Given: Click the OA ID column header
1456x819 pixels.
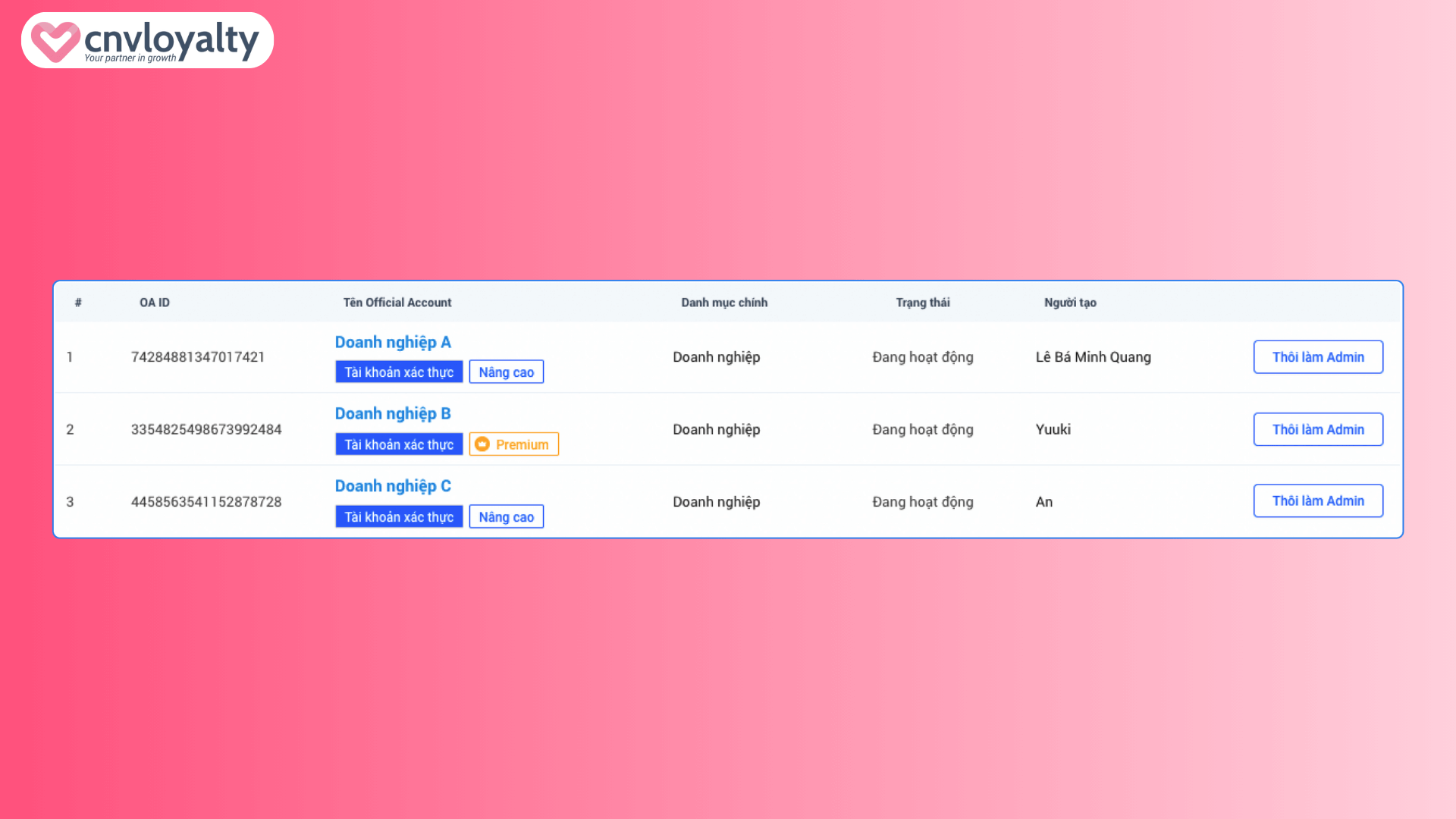Looking at the screenshot, I should pos(154,302).
